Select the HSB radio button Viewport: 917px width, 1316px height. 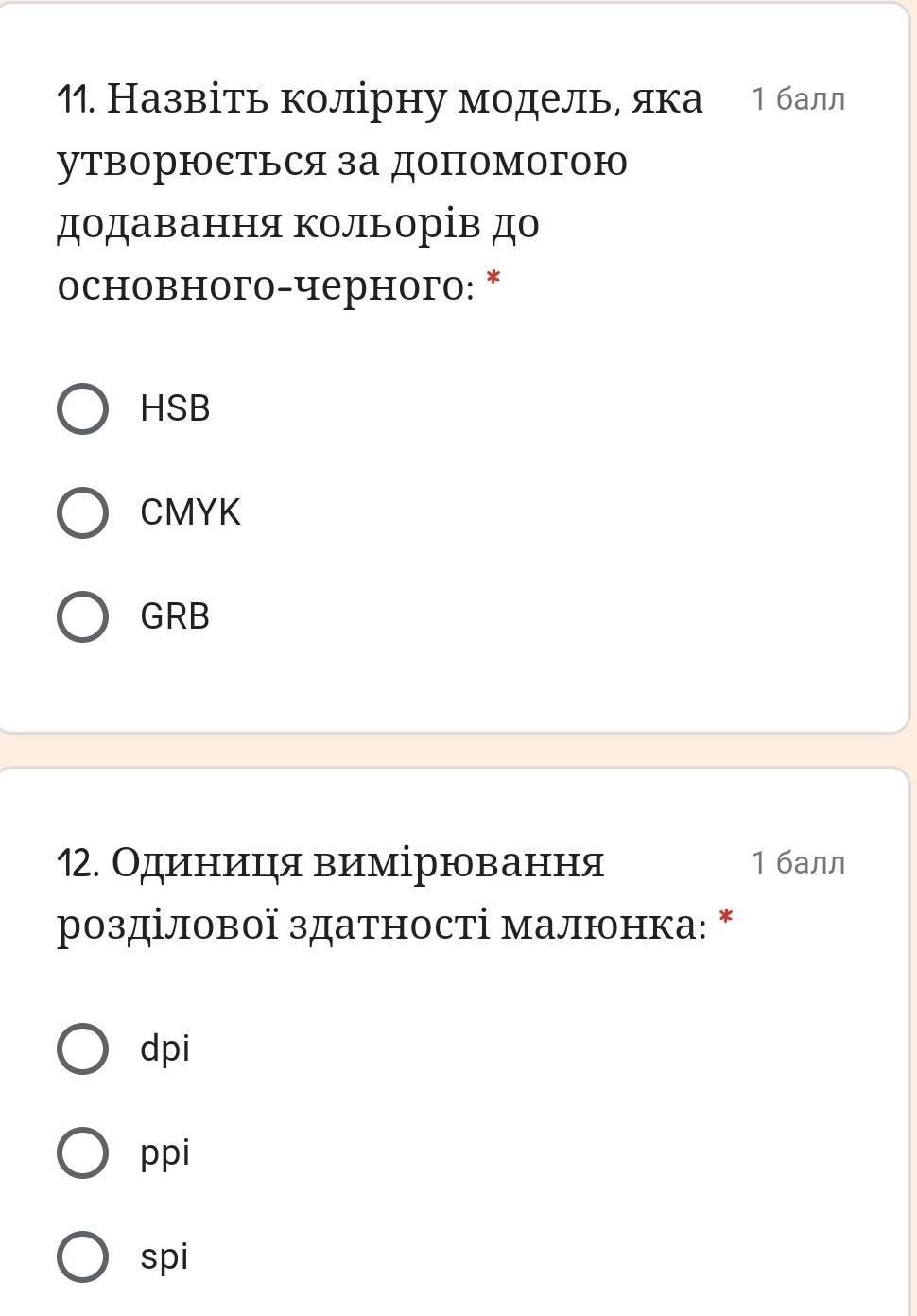pos(82,409)
